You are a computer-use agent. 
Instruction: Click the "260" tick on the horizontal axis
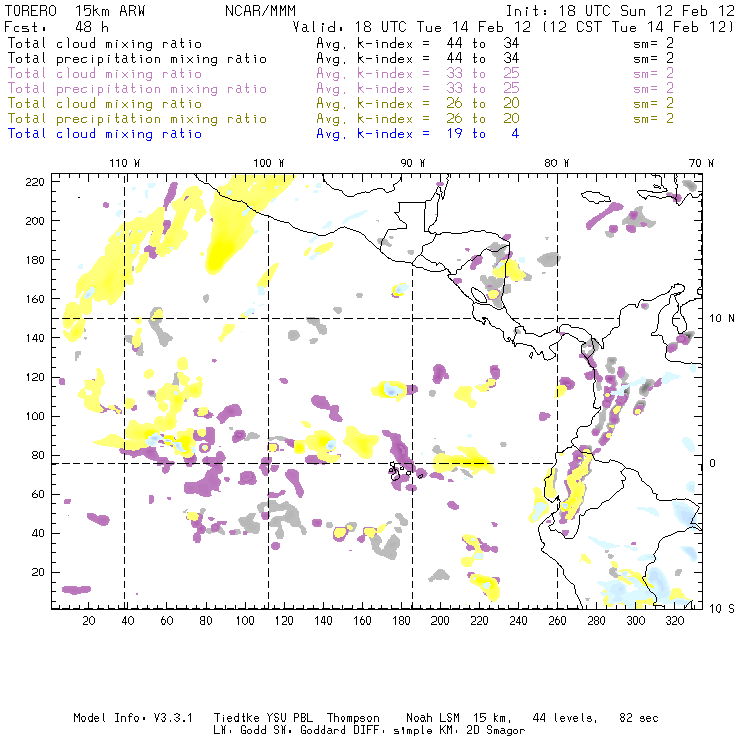[x=557, y=621]
